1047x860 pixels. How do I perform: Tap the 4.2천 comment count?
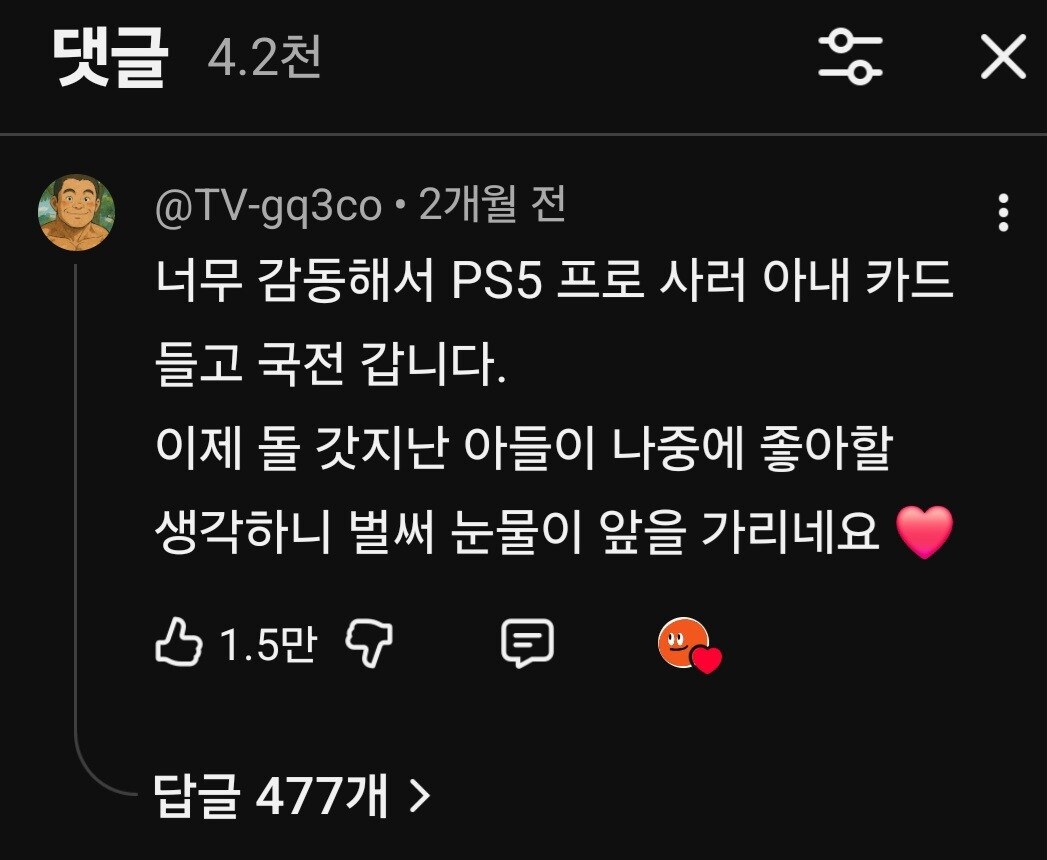264,58
